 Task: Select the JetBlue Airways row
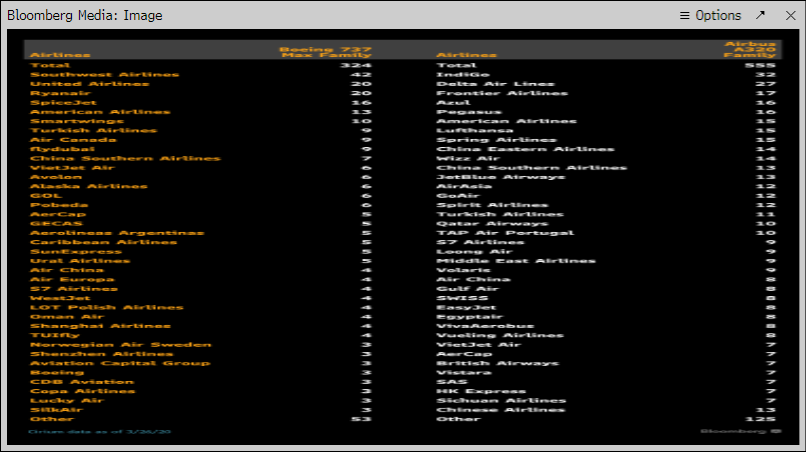click(606, 177)
